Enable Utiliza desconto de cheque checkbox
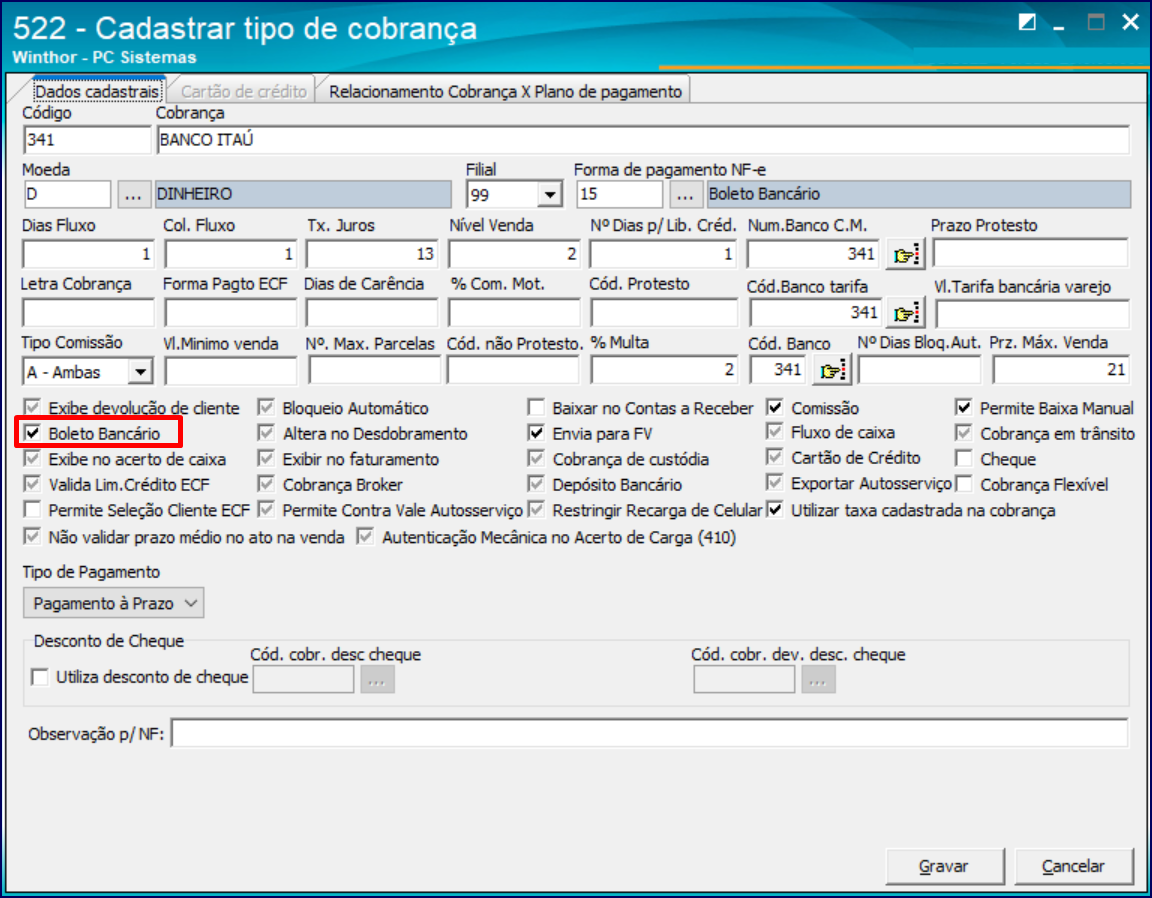 pyautogui.click(x=40, y=677)
